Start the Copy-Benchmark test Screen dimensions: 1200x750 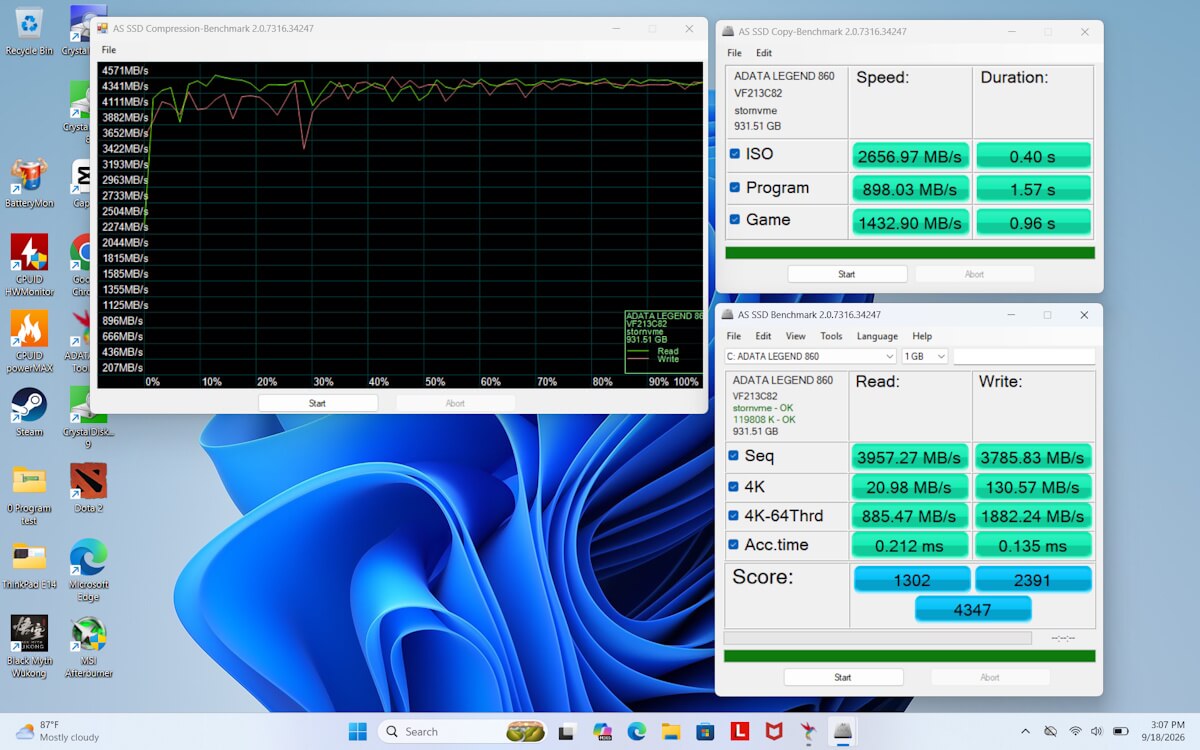point(847,274)
